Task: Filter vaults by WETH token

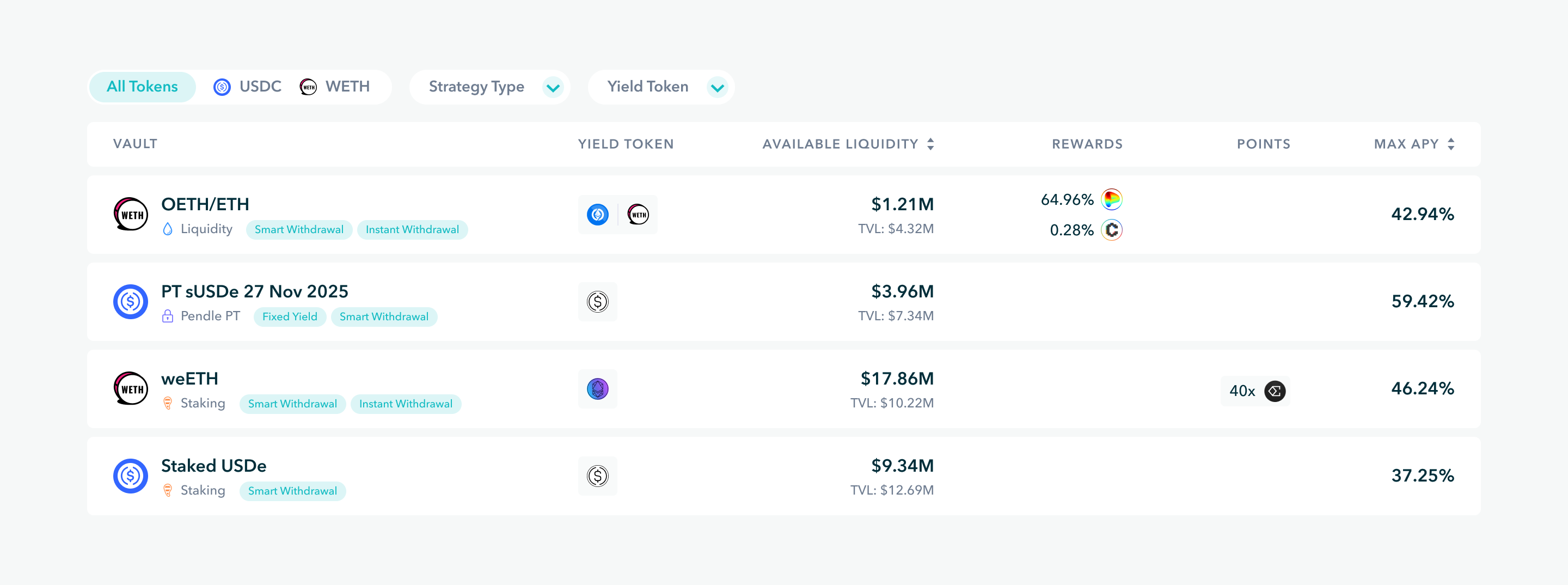Action: click(x=335, y=87)
